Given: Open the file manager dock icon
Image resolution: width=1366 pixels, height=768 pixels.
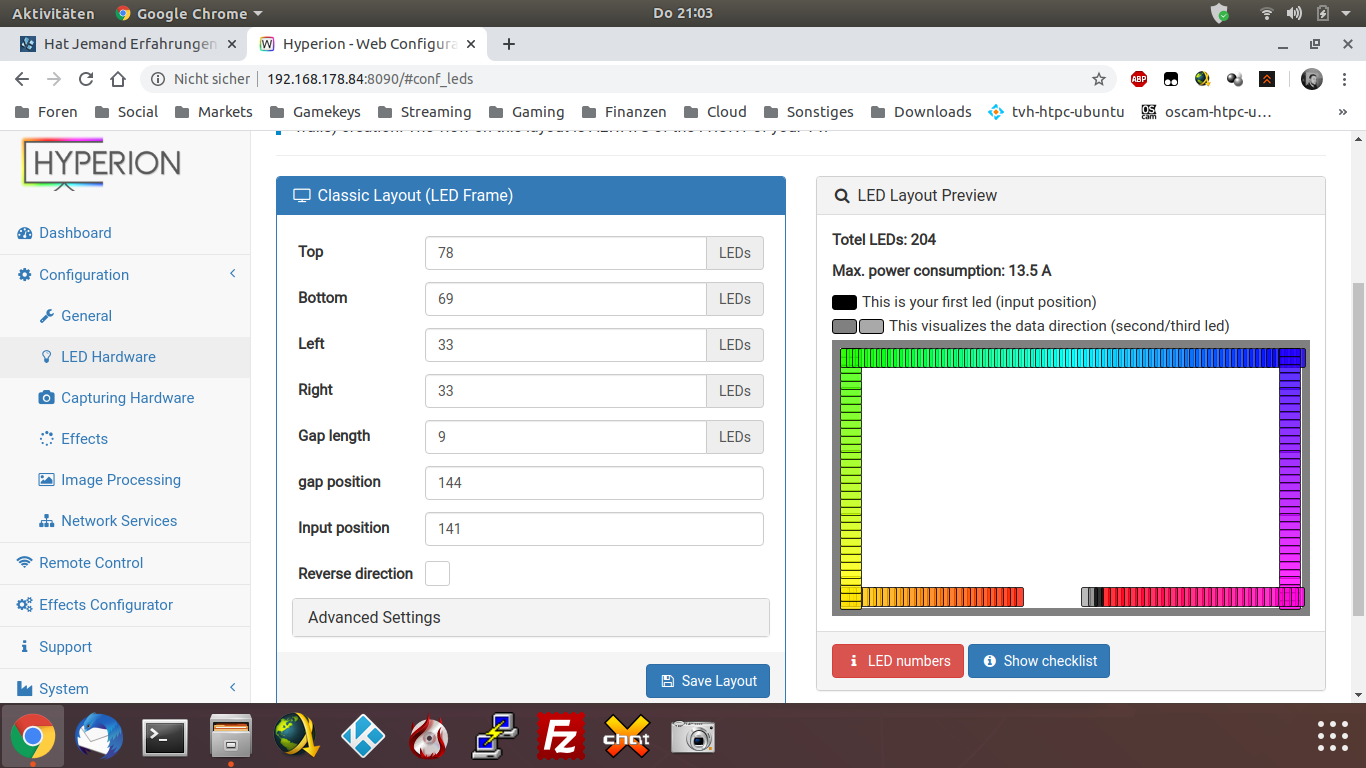Looking at the screenshot, I should pos(231,738).
